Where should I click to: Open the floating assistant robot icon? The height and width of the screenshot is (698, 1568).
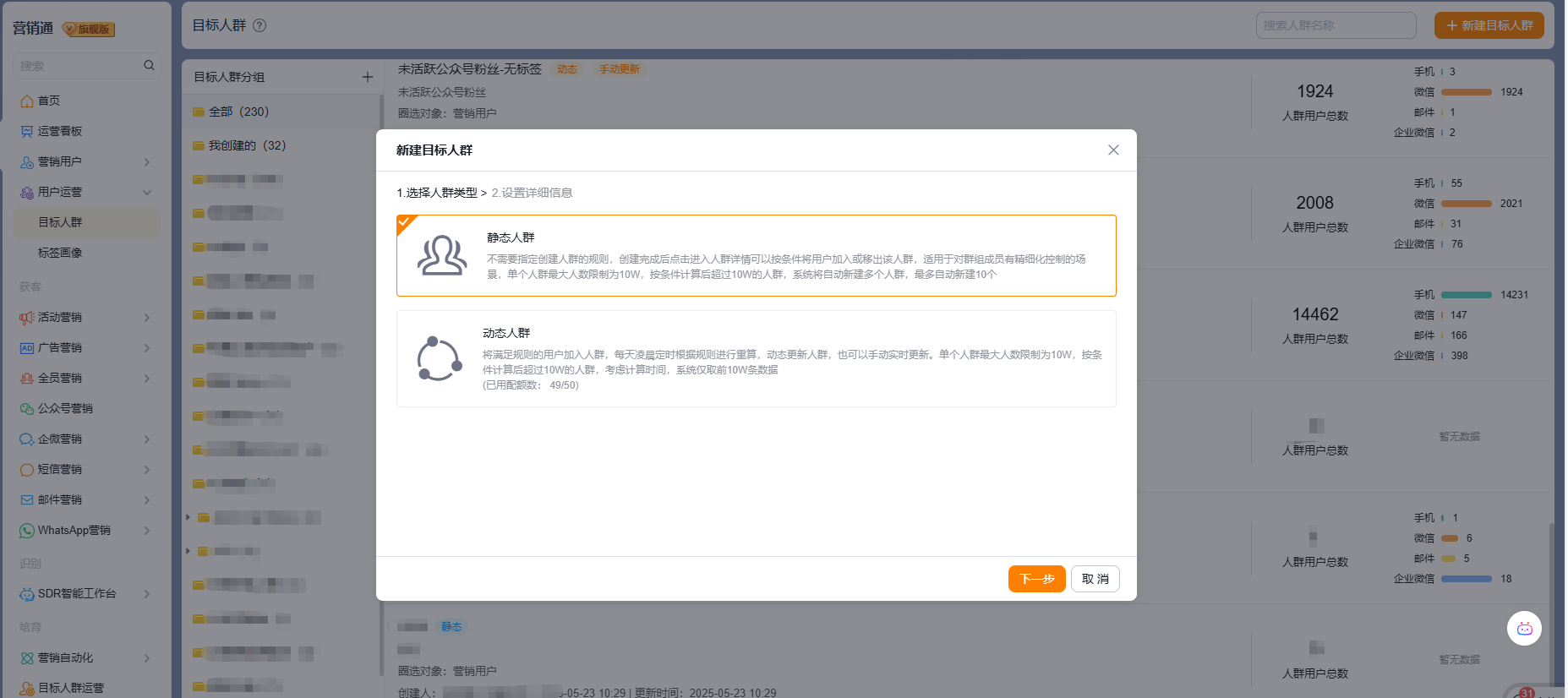[x=1524, y=629]
